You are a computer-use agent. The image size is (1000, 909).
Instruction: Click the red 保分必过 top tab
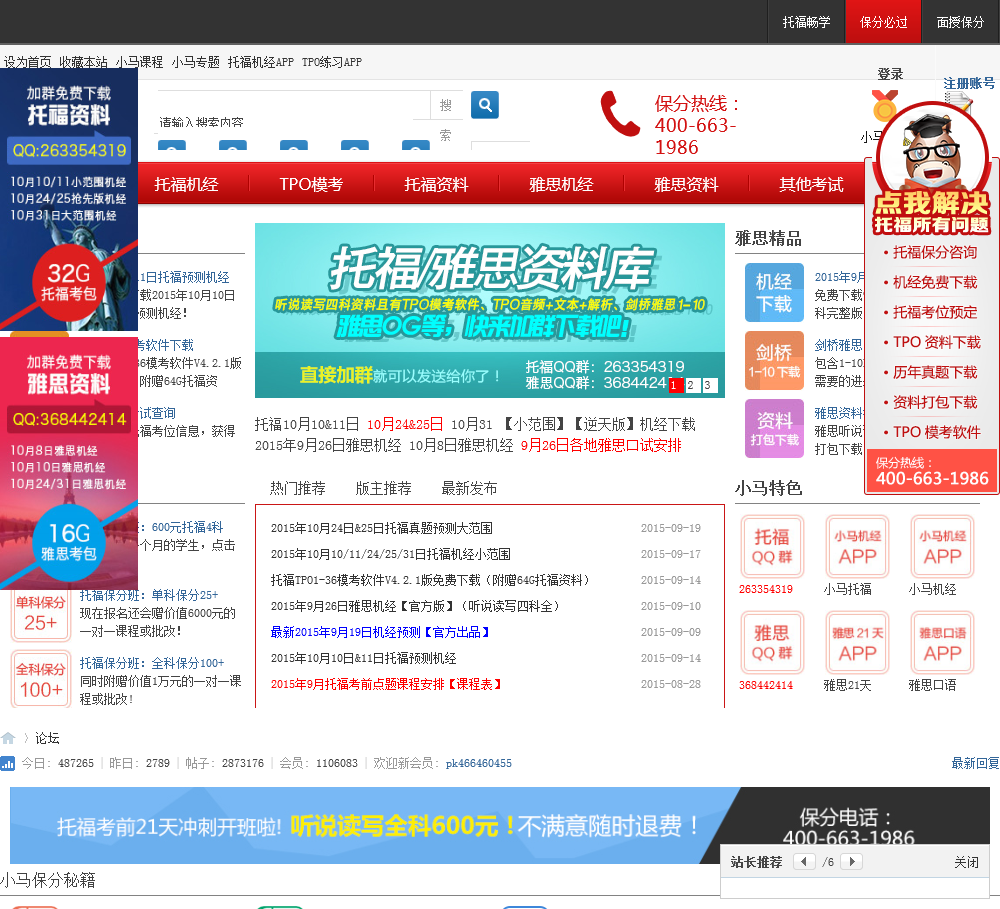tap(883, 22)
